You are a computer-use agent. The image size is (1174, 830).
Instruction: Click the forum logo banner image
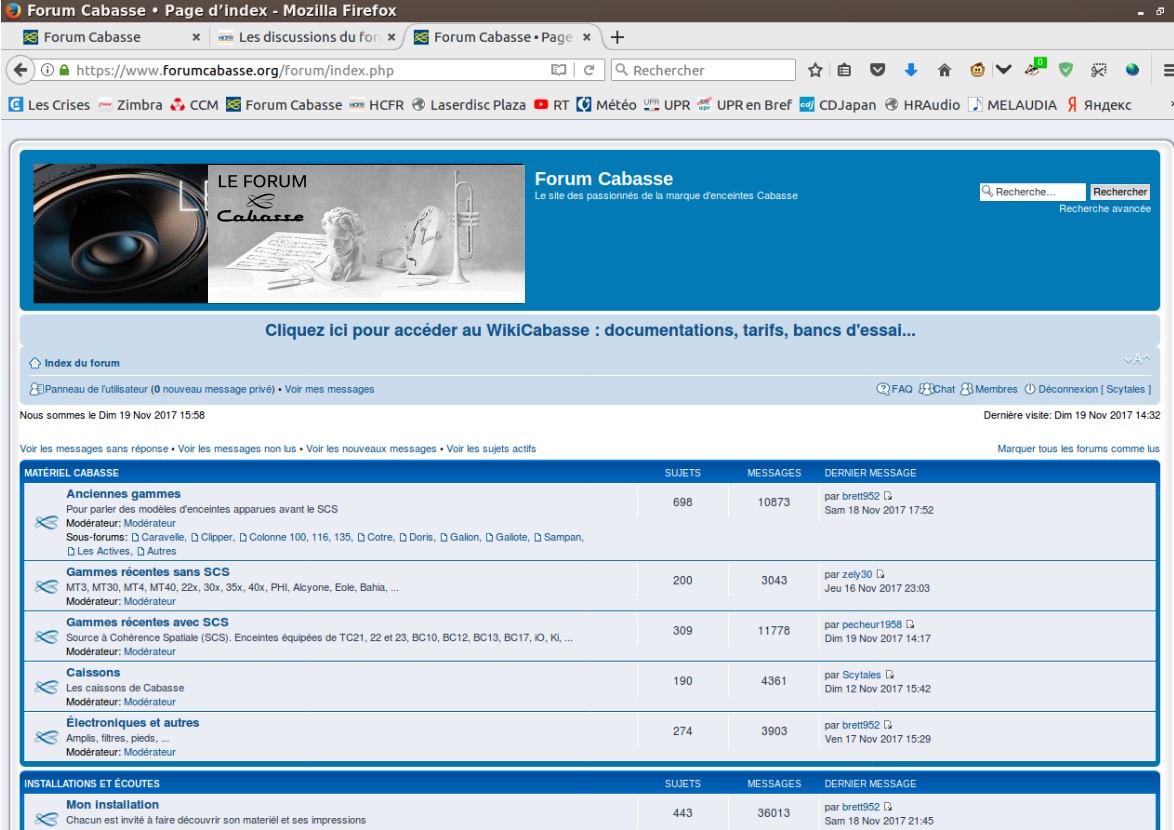pyautogui.click(x=279, y=234)
